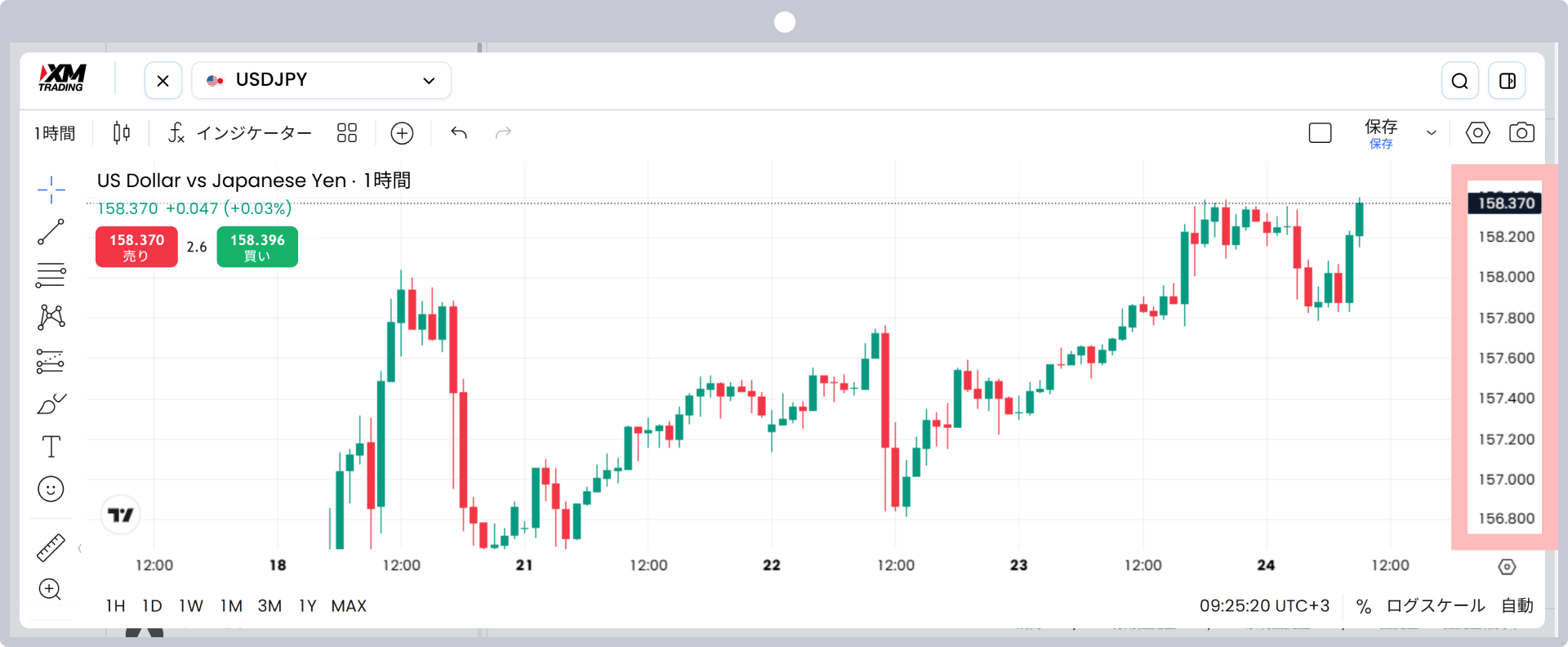
Task: Close the USDJPY symbol with X button
Action: point(163,81)
